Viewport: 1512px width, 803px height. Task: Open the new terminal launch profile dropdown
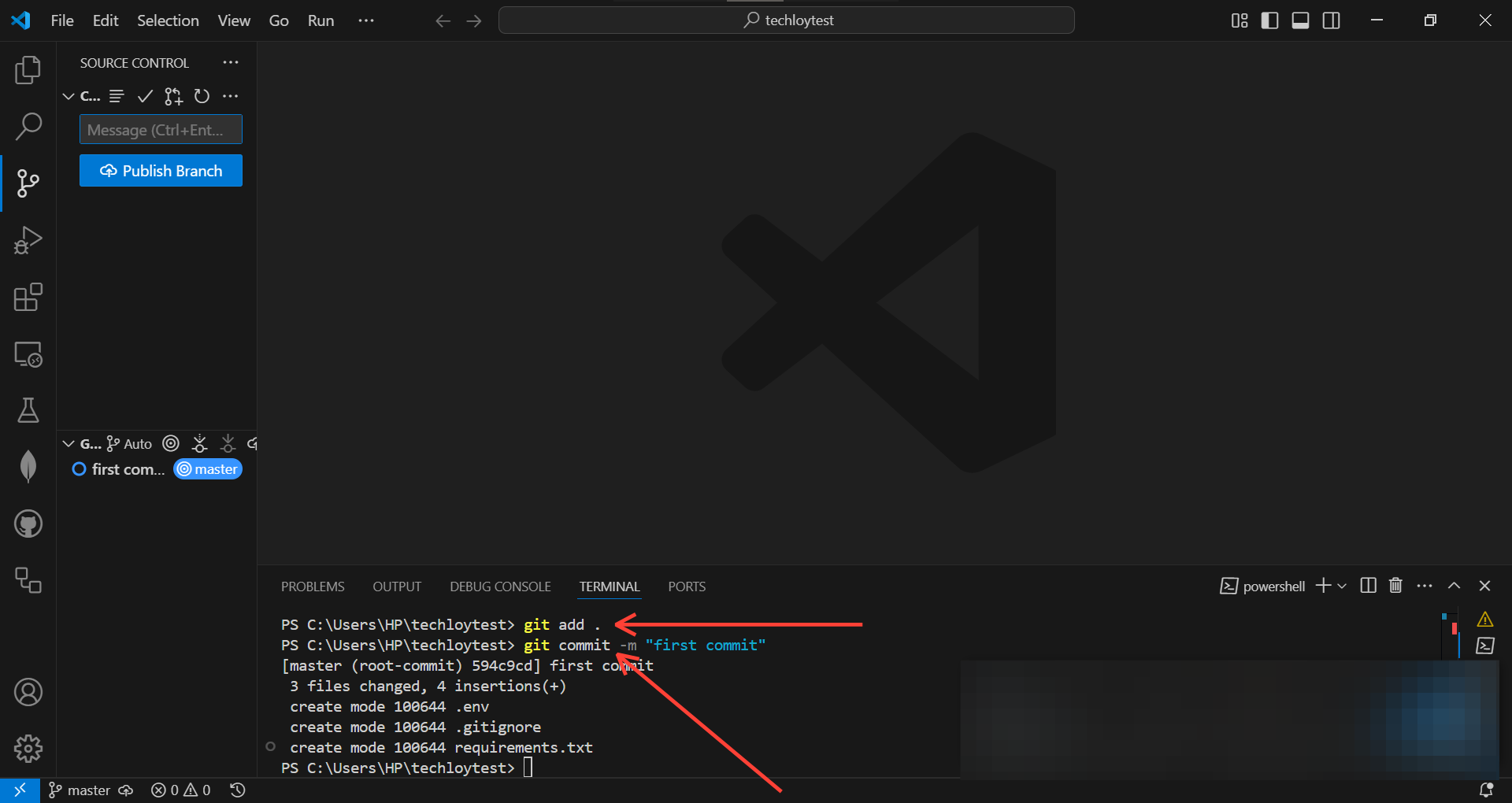pyautogui.click(x=1342, y=586)
